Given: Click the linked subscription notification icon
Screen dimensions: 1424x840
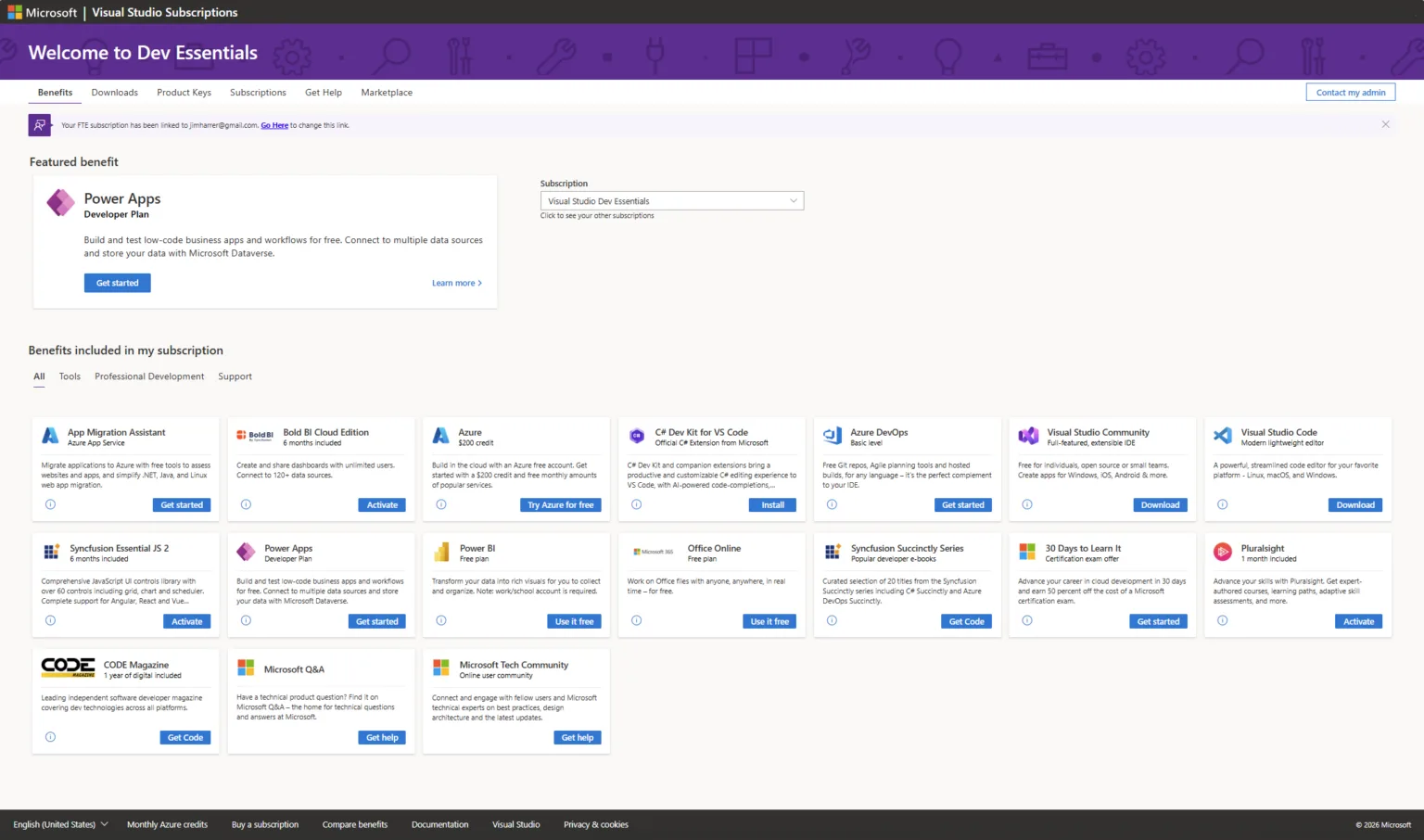Looking at the screenshot, I should [40, 125].
